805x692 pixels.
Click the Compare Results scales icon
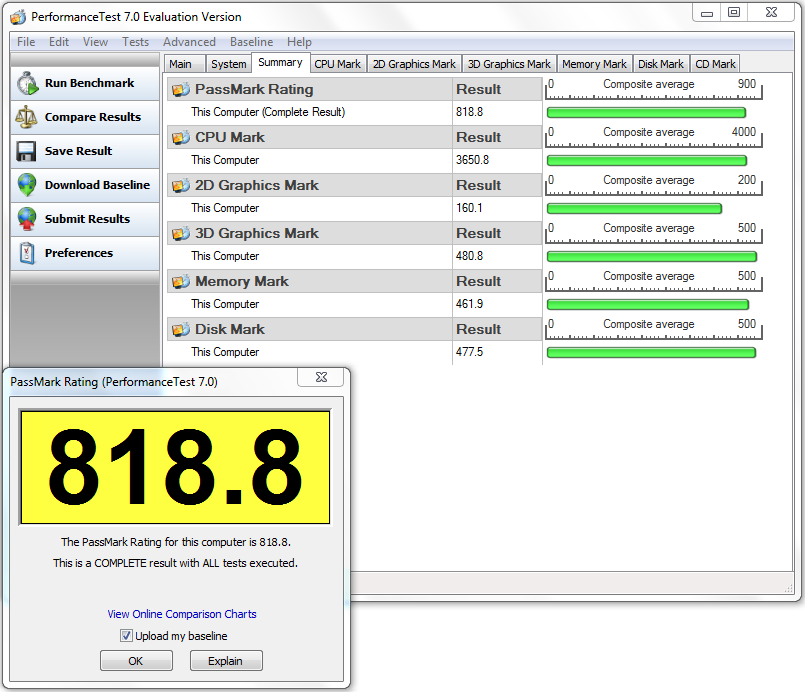26,118
